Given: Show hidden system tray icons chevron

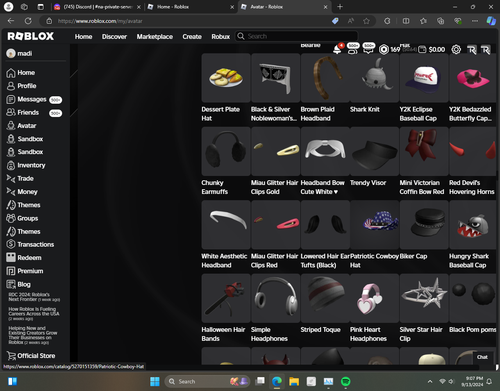Looking at the screenshot, I should coord(430,381).
